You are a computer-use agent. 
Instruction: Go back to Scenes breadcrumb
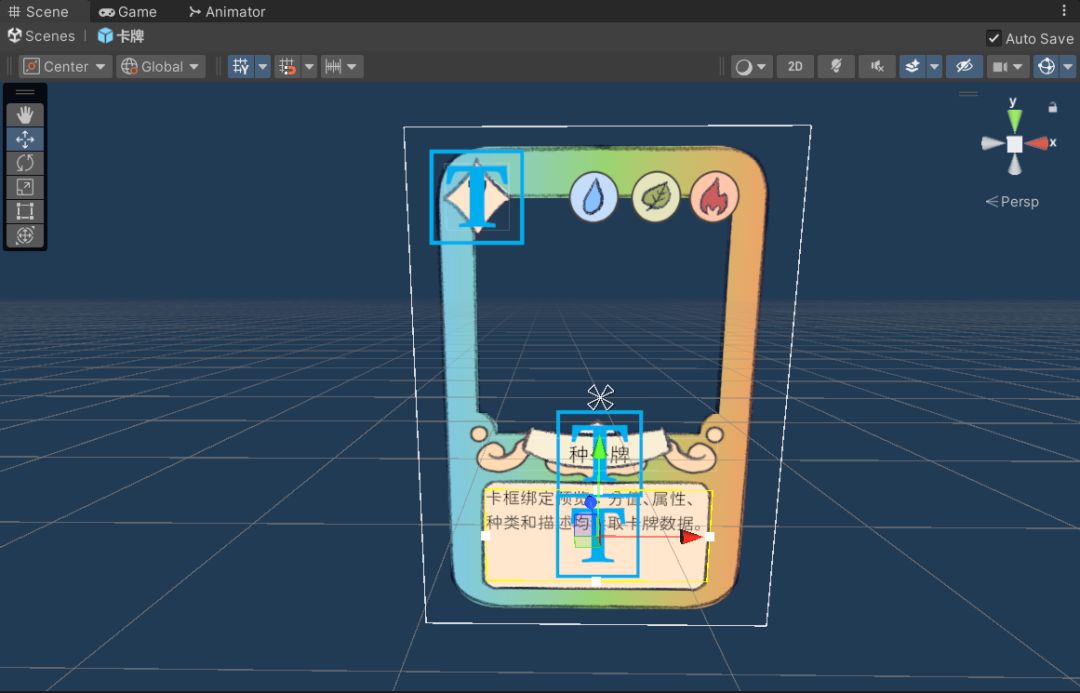(41, 36)
